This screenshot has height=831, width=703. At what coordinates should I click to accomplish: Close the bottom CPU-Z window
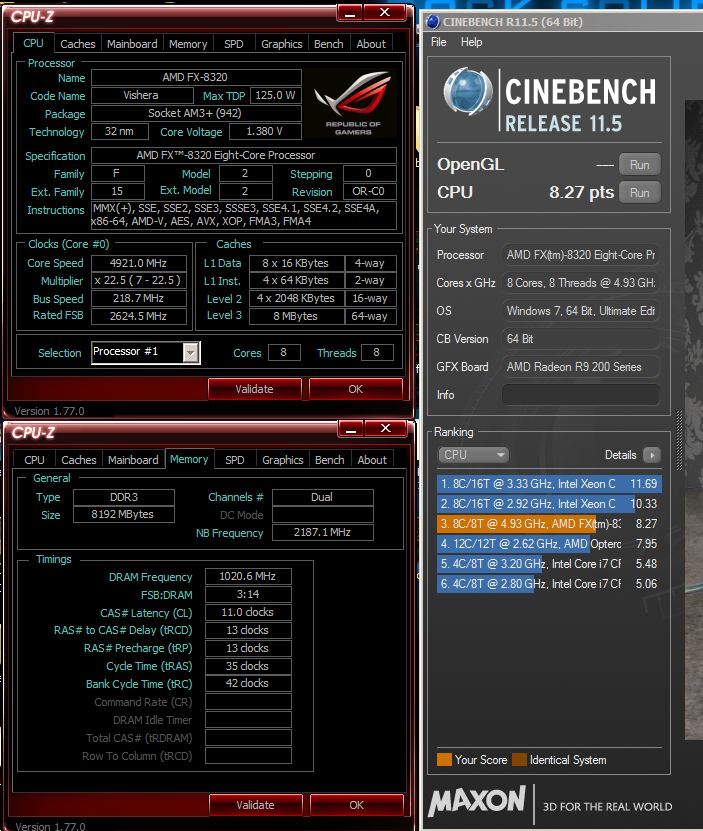coord(386,428)
